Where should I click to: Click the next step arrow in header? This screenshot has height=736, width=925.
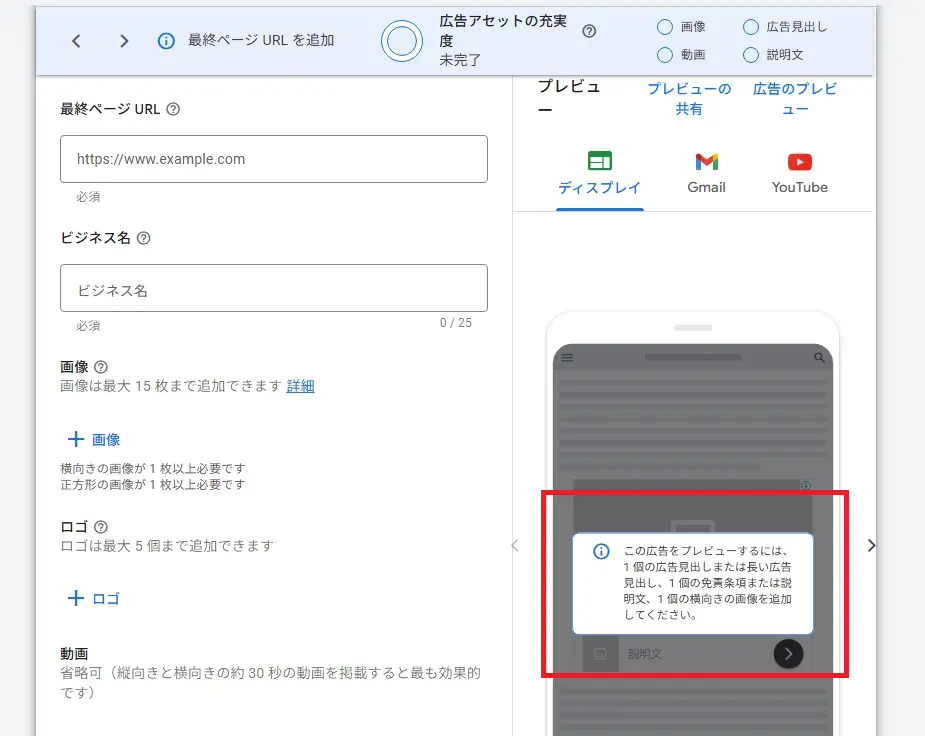coord(123,41)
